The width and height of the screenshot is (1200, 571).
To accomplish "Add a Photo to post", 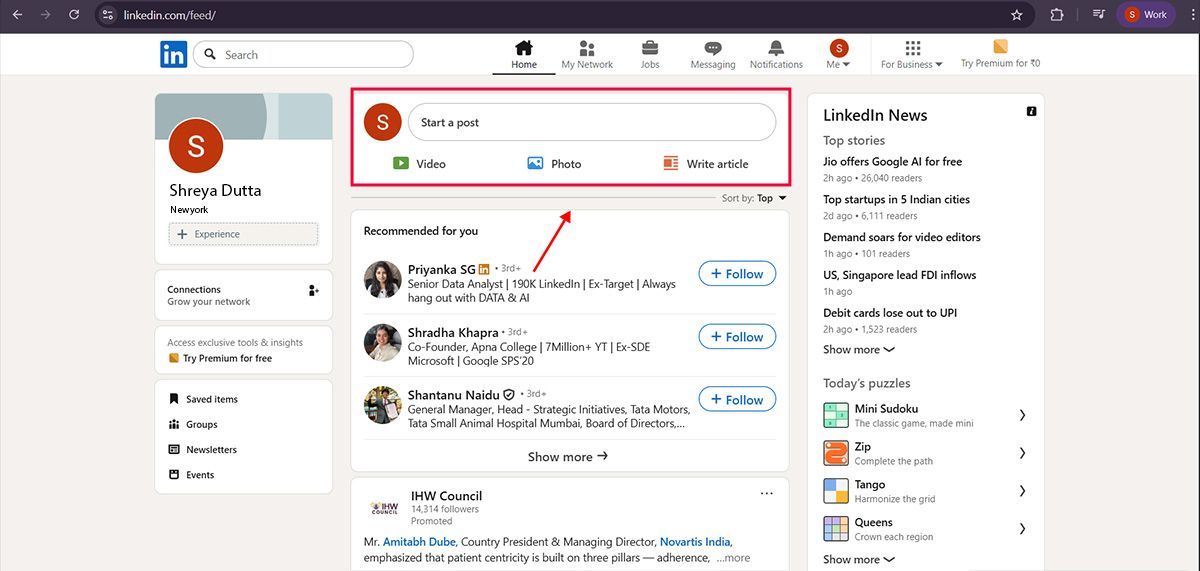I will (x=554, y=163).
